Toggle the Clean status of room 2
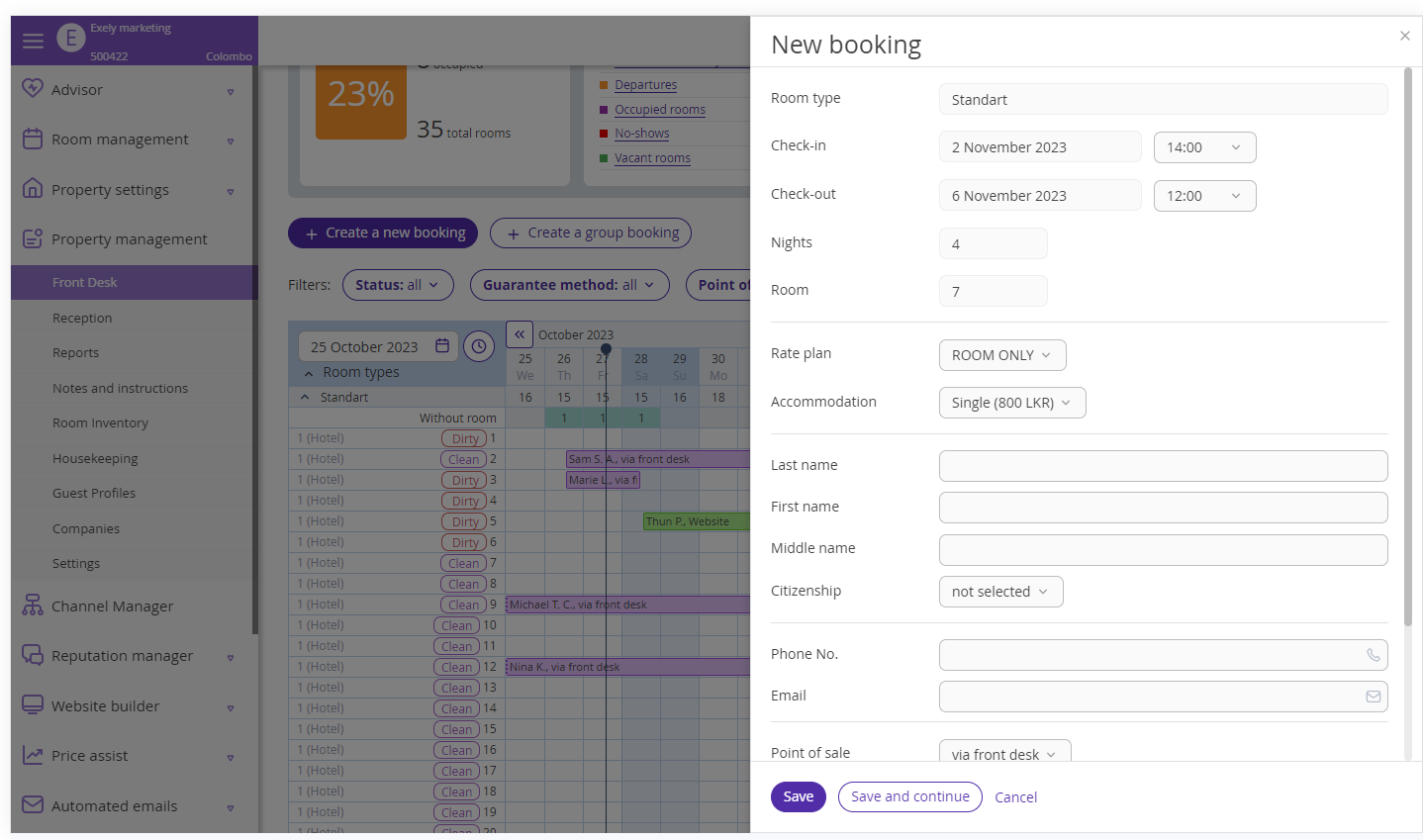The image size is (1423, 840). point(463,459)
